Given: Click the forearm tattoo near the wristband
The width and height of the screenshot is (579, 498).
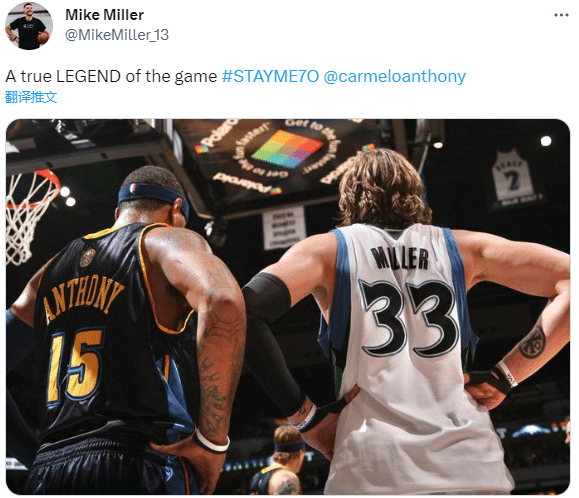Looking at the screenshot, I should point(532,343).
